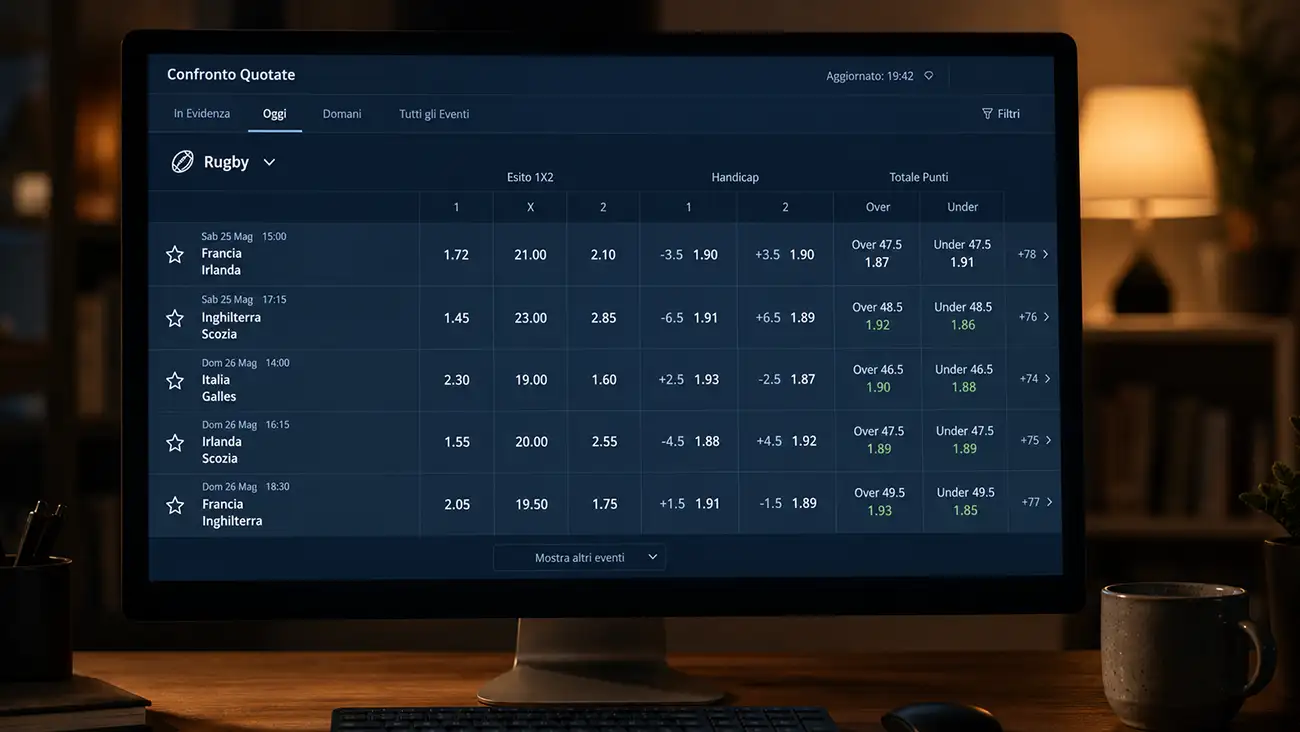Image resolution: width=1300 pixels, height=732 pixels.
Task: Select draw odds 19.50
Action: tap(532, 505)
